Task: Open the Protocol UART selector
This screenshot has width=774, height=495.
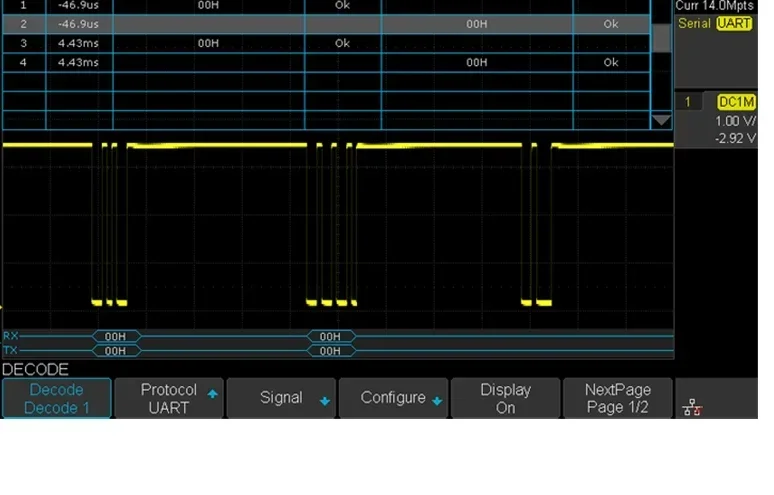Action: (x=169, y=398)
